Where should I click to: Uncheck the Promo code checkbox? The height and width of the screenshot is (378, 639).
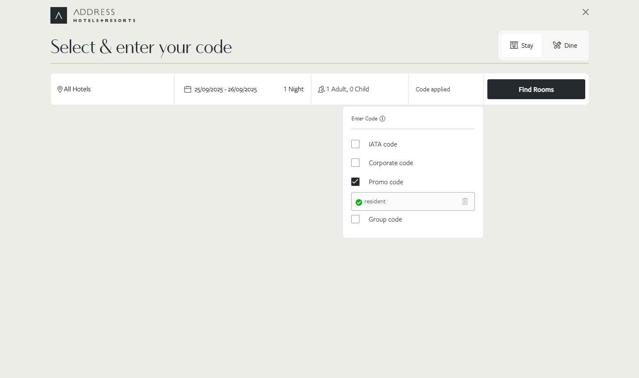click(355, 182)
